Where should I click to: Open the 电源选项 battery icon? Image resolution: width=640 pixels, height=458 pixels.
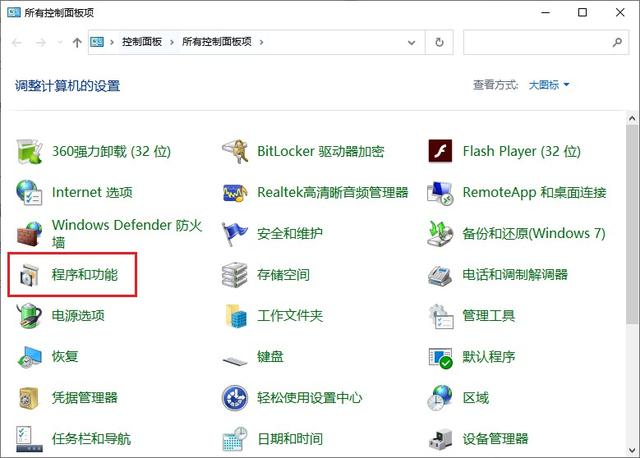click(29, 316)
